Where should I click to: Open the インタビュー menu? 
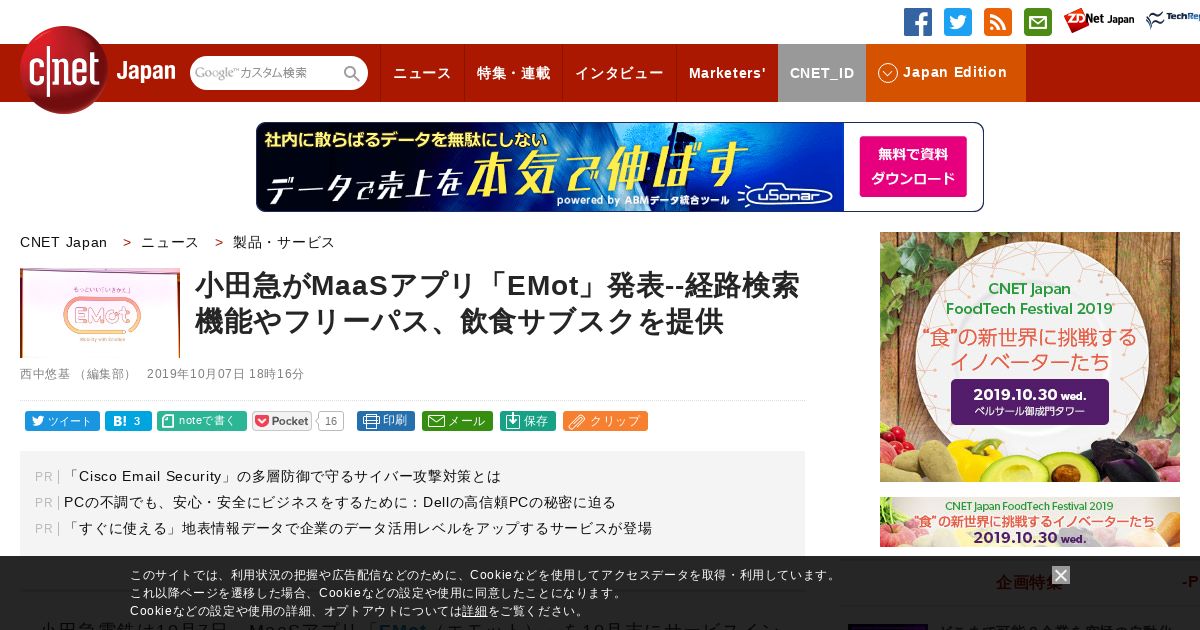(x=619, y=73)
